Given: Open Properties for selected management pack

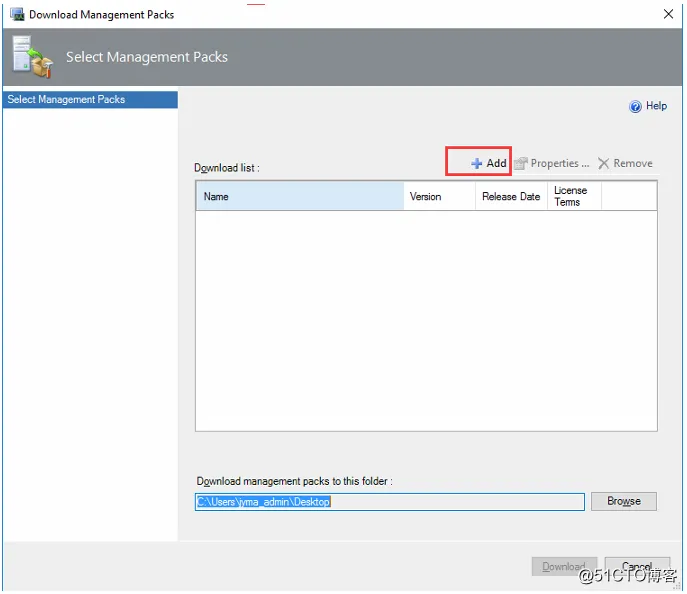Looking at the screenshot, I should 552,163.
